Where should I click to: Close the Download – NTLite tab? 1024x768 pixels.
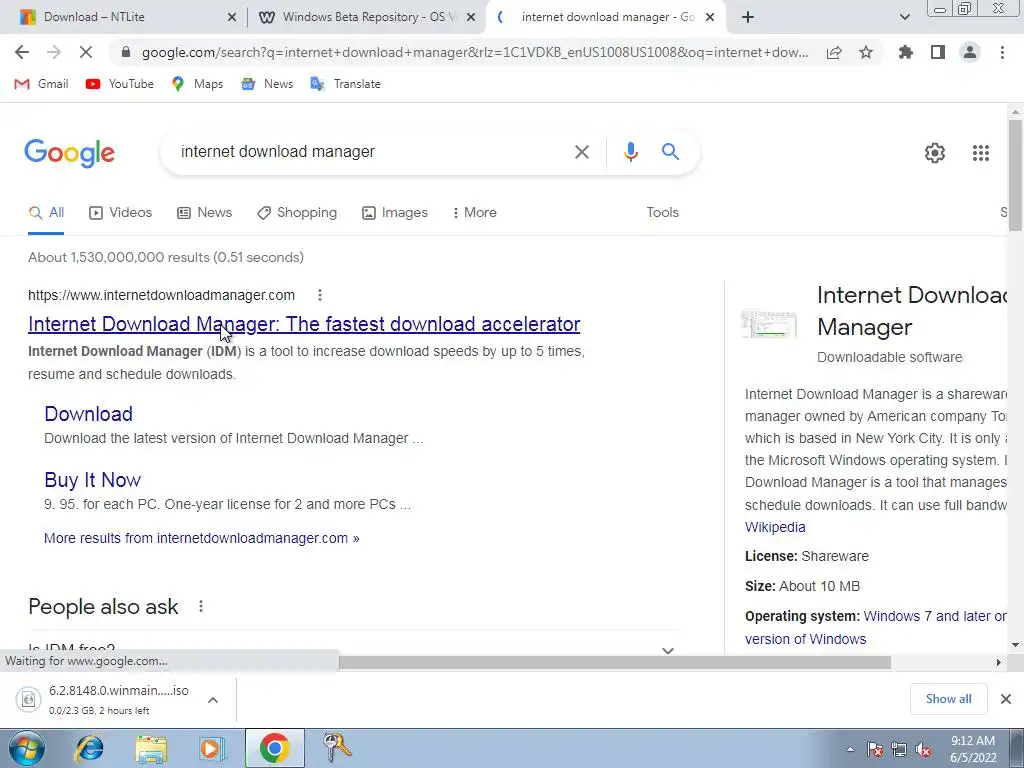[231, 17]
